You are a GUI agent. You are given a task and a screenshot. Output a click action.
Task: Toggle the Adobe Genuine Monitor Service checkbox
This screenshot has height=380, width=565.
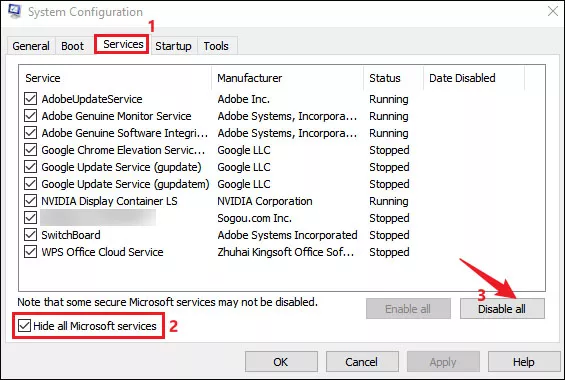pos(30,116)
